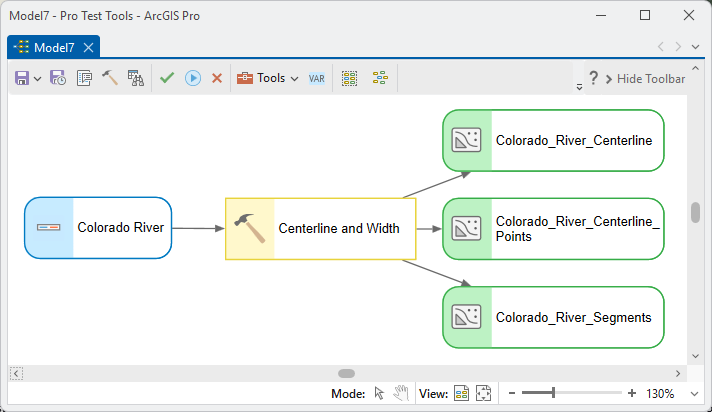This screenshot has height=412, width=712.
Task: Select the Colorado River input variable
Action: click(x=98, y=228)
